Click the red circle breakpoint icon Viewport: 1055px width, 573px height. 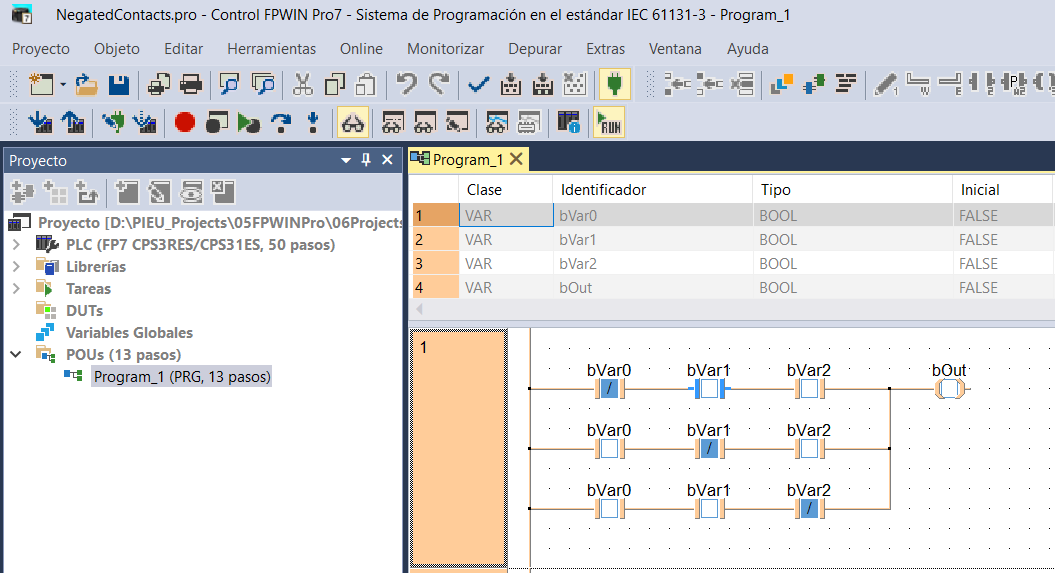[x=184, y=123]
